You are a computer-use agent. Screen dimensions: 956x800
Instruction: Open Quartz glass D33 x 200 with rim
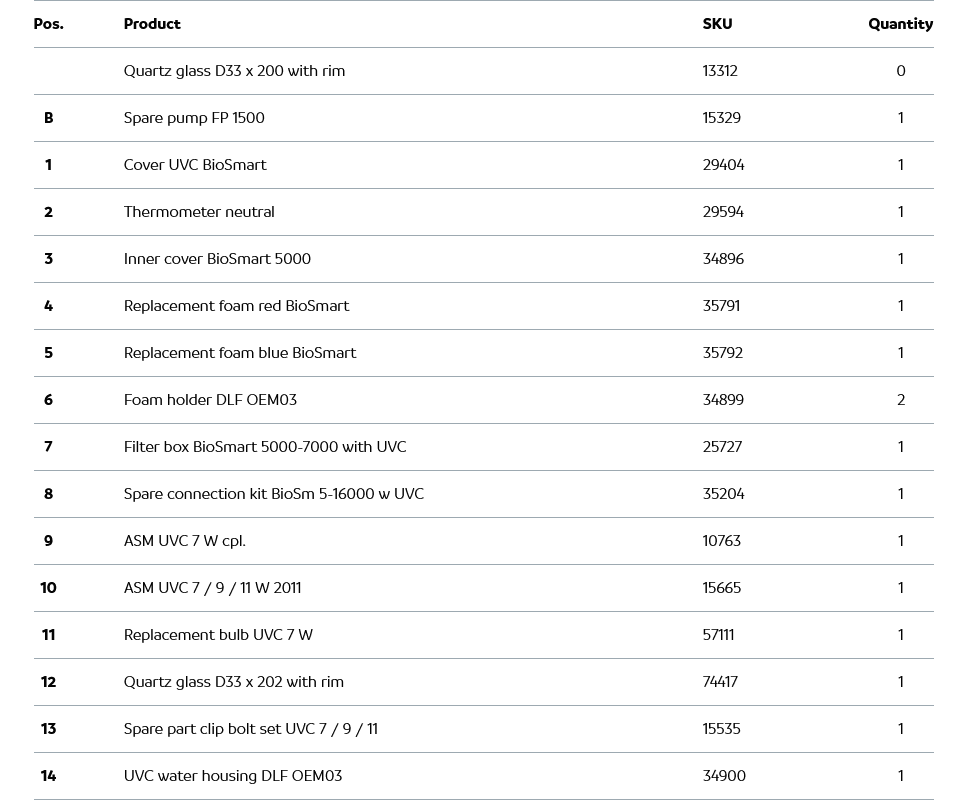click(234, 71)
